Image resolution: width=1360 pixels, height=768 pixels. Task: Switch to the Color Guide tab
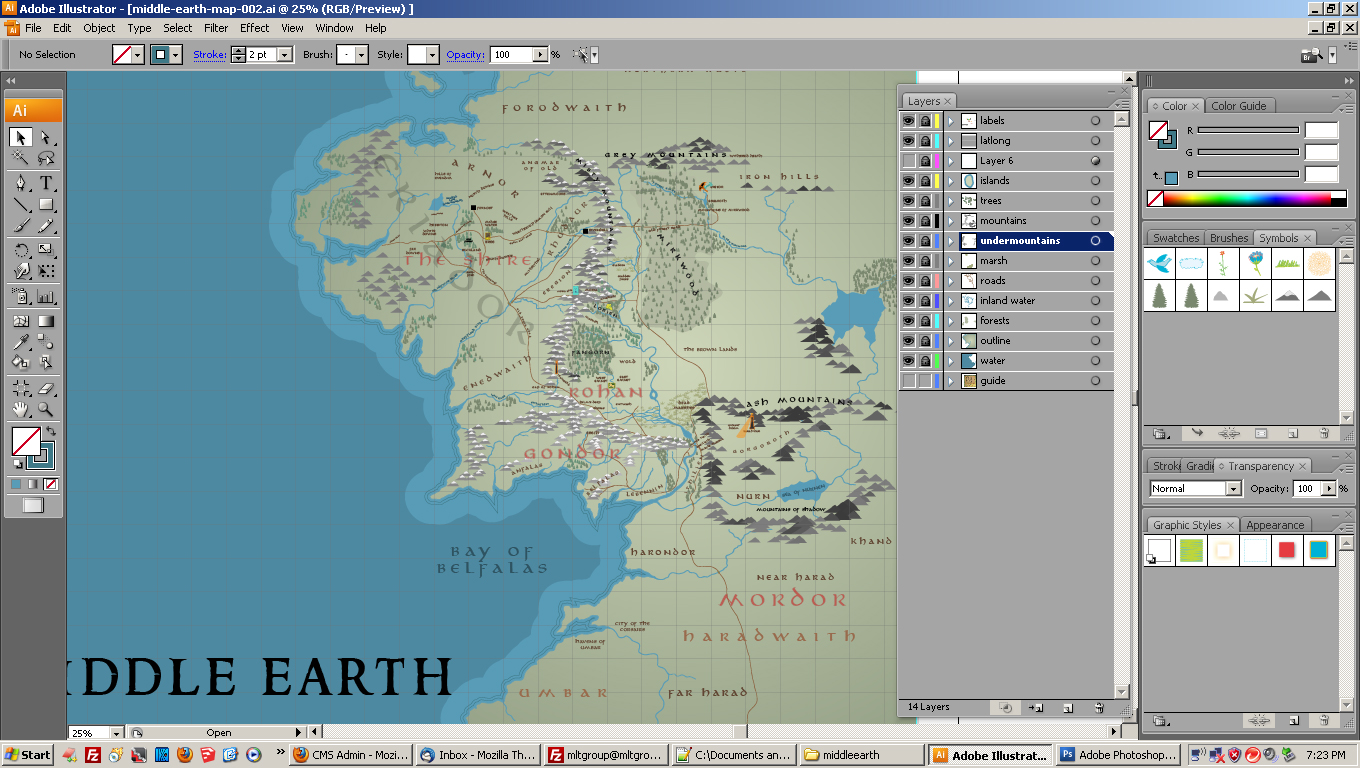click(x=1238, y=106)
